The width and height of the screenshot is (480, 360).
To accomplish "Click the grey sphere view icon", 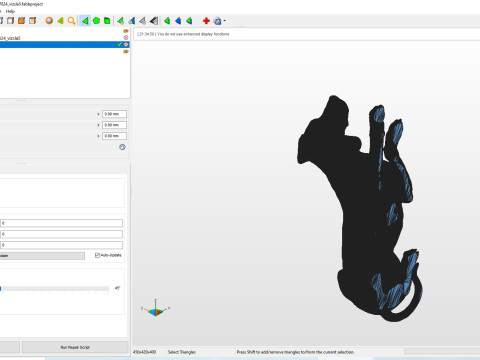I will pos(49,21).
